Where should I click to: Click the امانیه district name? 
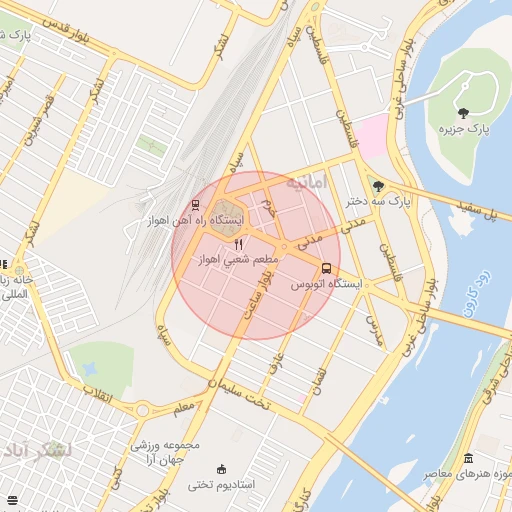click(307, 182)
